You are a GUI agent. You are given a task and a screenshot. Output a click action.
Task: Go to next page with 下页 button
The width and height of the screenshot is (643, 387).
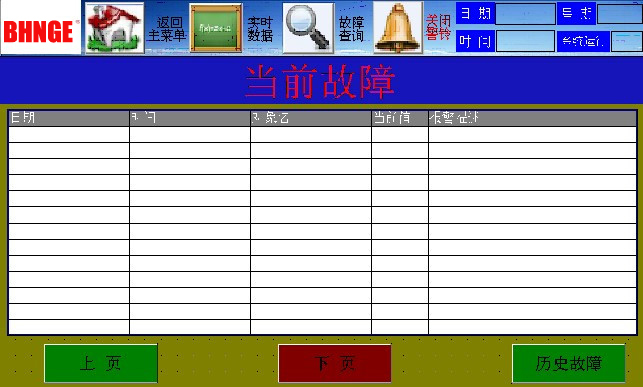click(335, 363)
